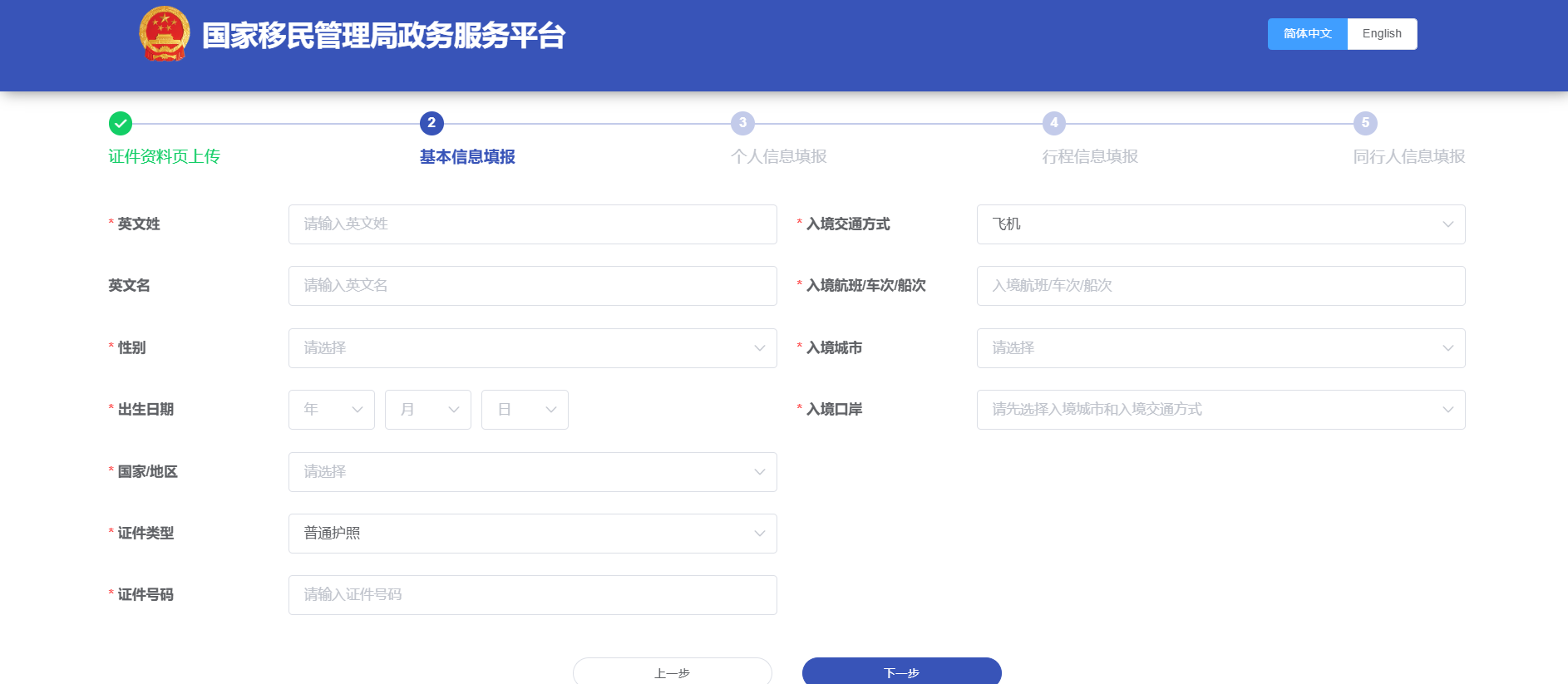
Task: Open the 性别 dropdown
Action: point(533,348)
